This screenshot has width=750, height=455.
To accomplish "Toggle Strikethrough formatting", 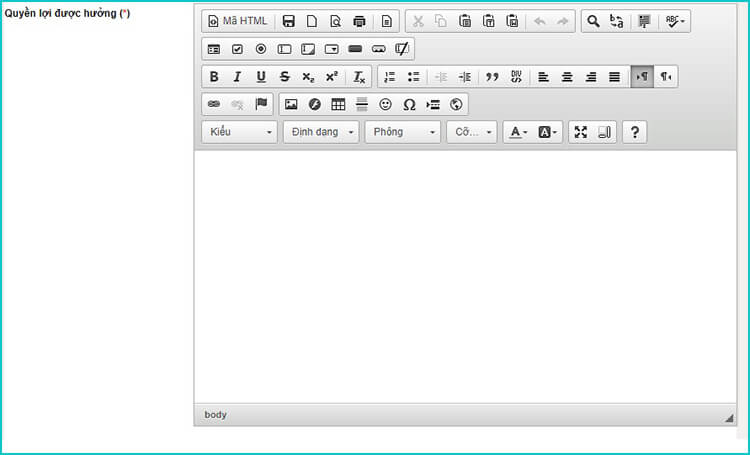I will point(285,77).
